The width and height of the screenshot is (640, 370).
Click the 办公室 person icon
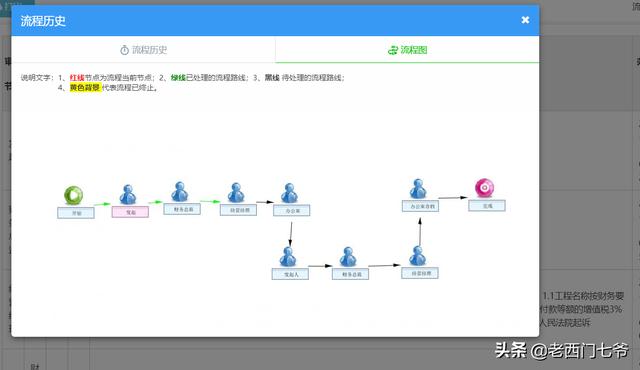pos(289,193)
